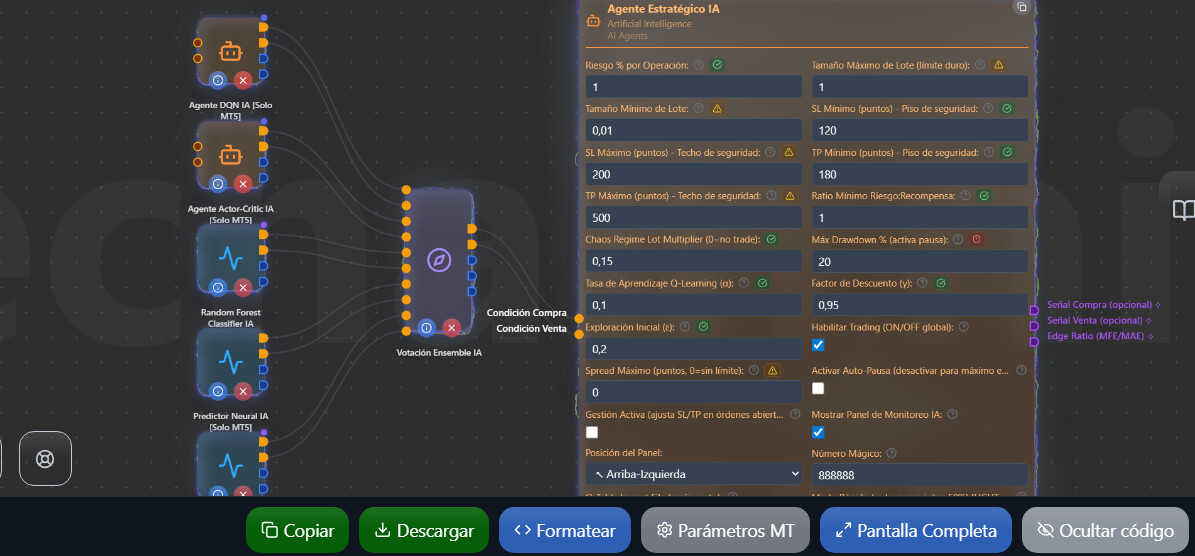1195x556 pixels.
Task: Disable the Habilitar Trading checkbox
Action: click(x=818, y=345)
